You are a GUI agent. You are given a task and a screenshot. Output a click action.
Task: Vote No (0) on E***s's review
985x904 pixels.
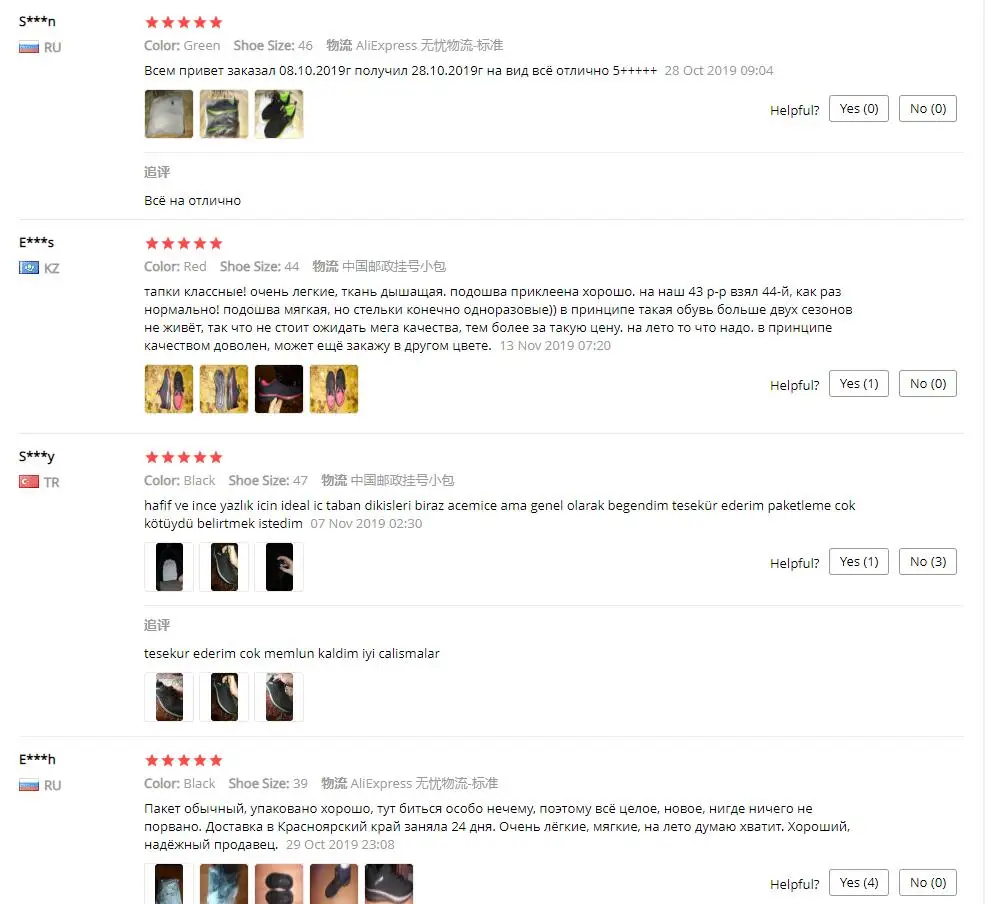pyautogui.click(x=928, y=384)
